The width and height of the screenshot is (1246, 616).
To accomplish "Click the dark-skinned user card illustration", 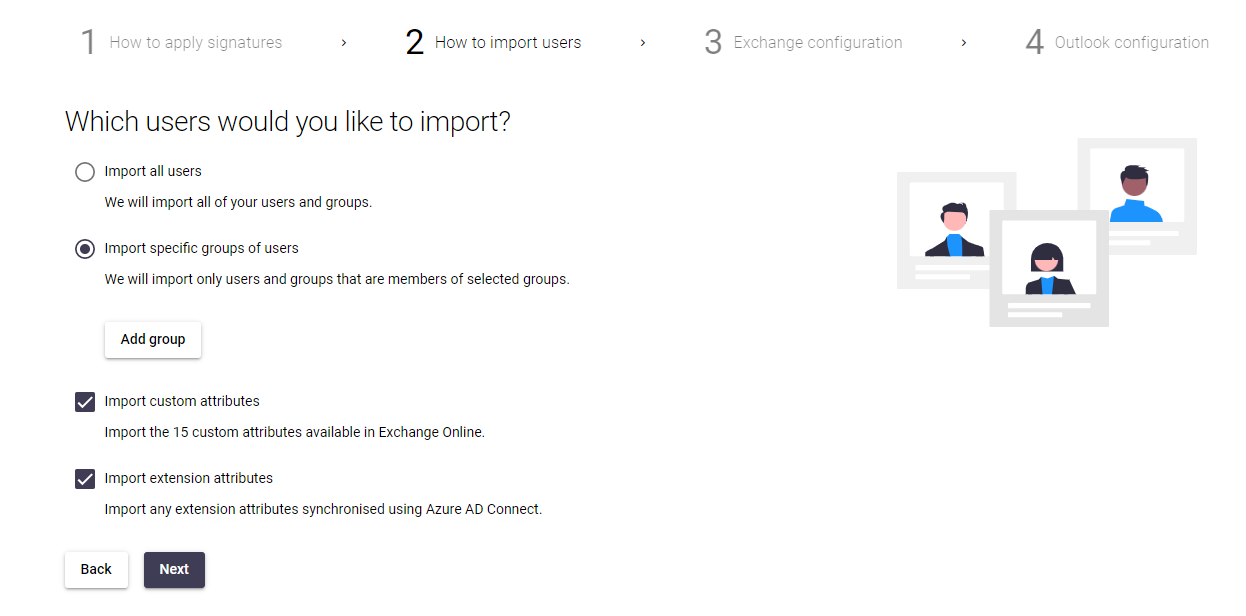I will point(1137,196).
